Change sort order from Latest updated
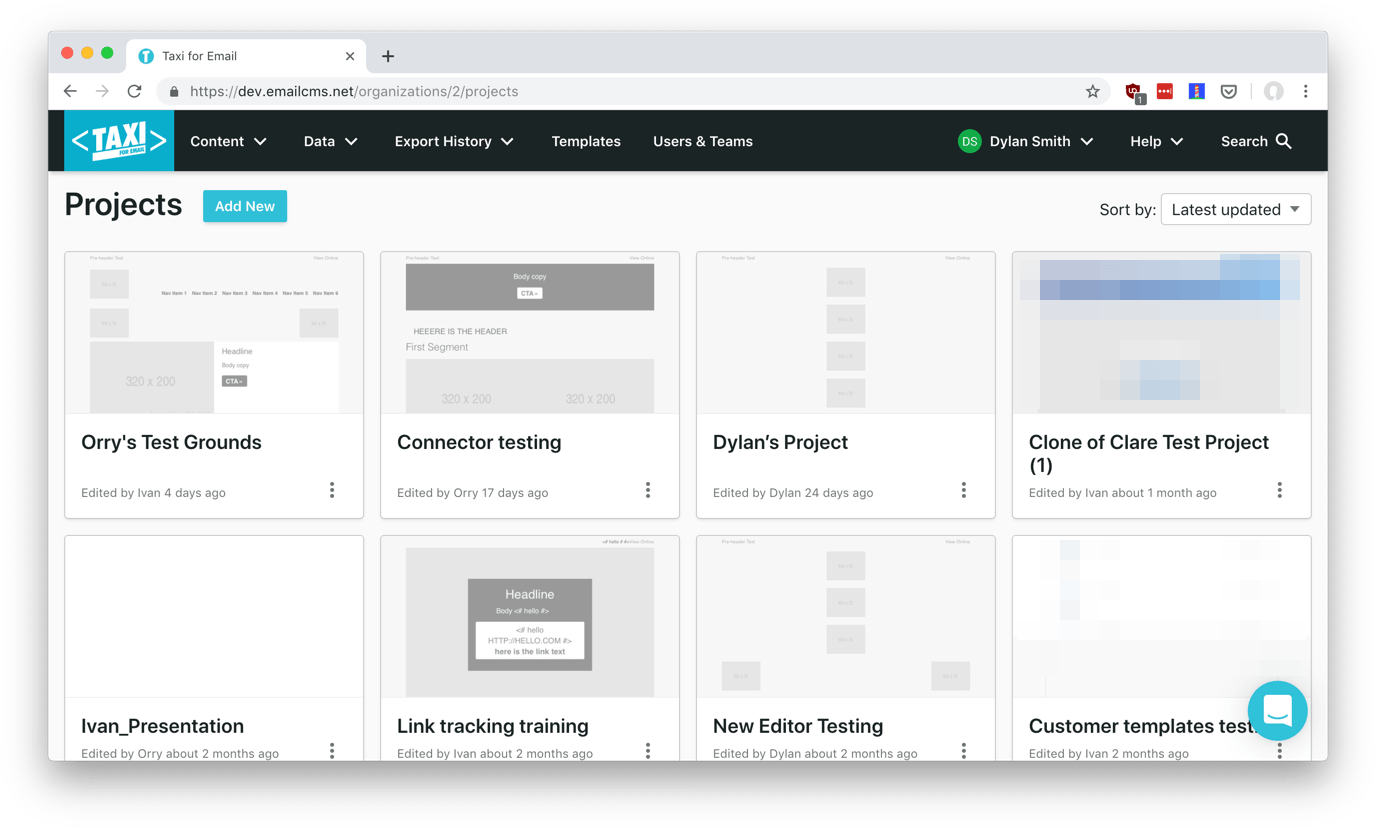1376x828 pixels. point(1236,209)
